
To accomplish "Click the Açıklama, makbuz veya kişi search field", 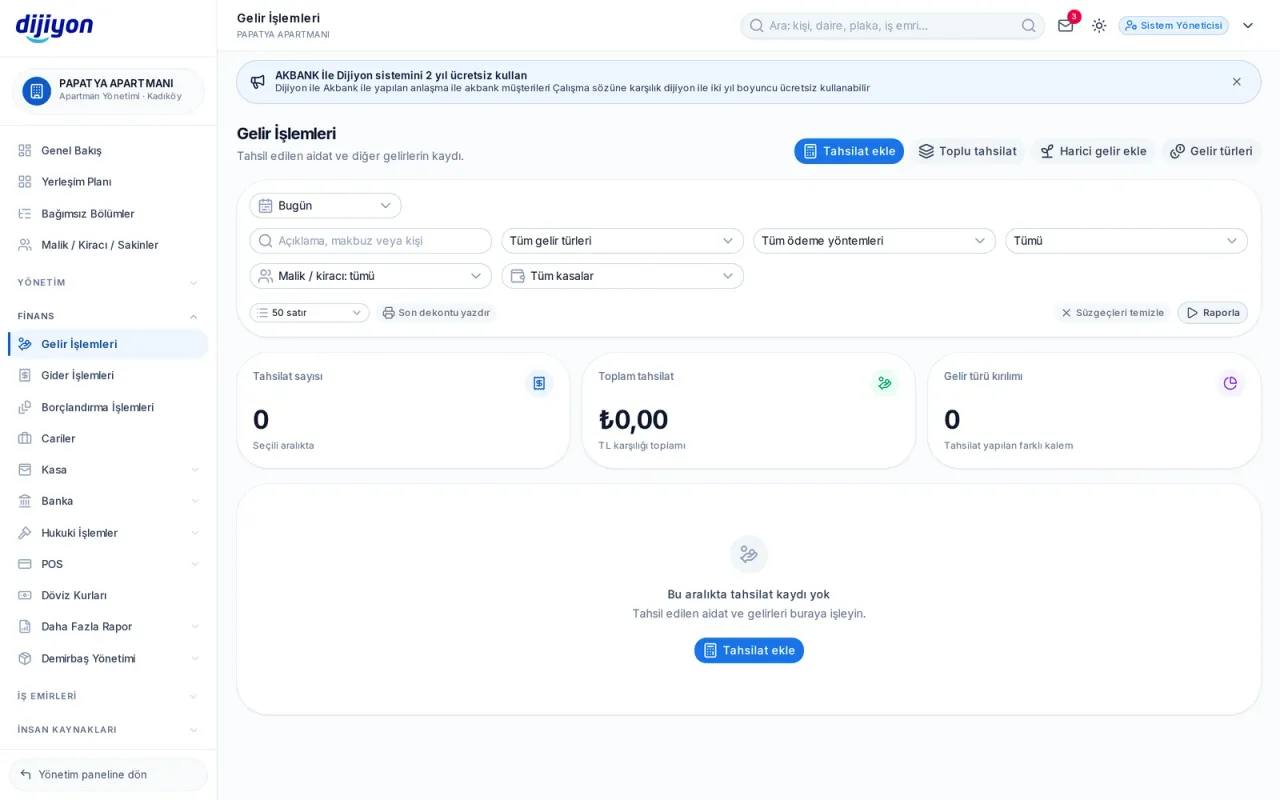I will (x=370, y=241).
